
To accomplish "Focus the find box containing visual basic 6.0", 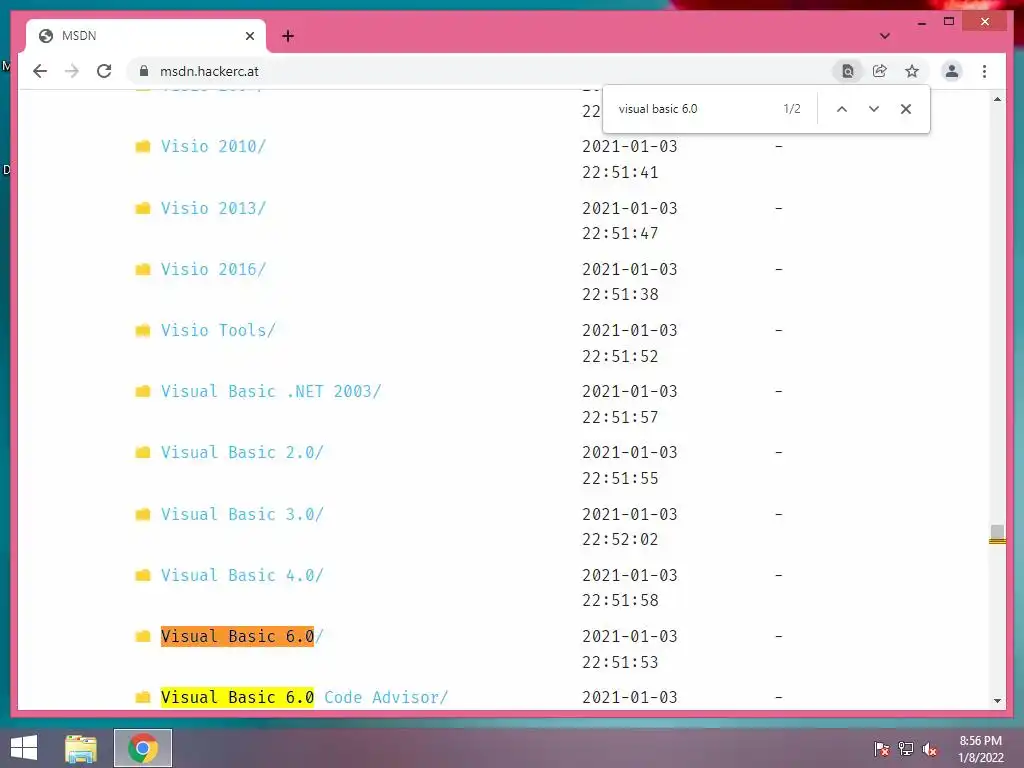I will 692,109.
